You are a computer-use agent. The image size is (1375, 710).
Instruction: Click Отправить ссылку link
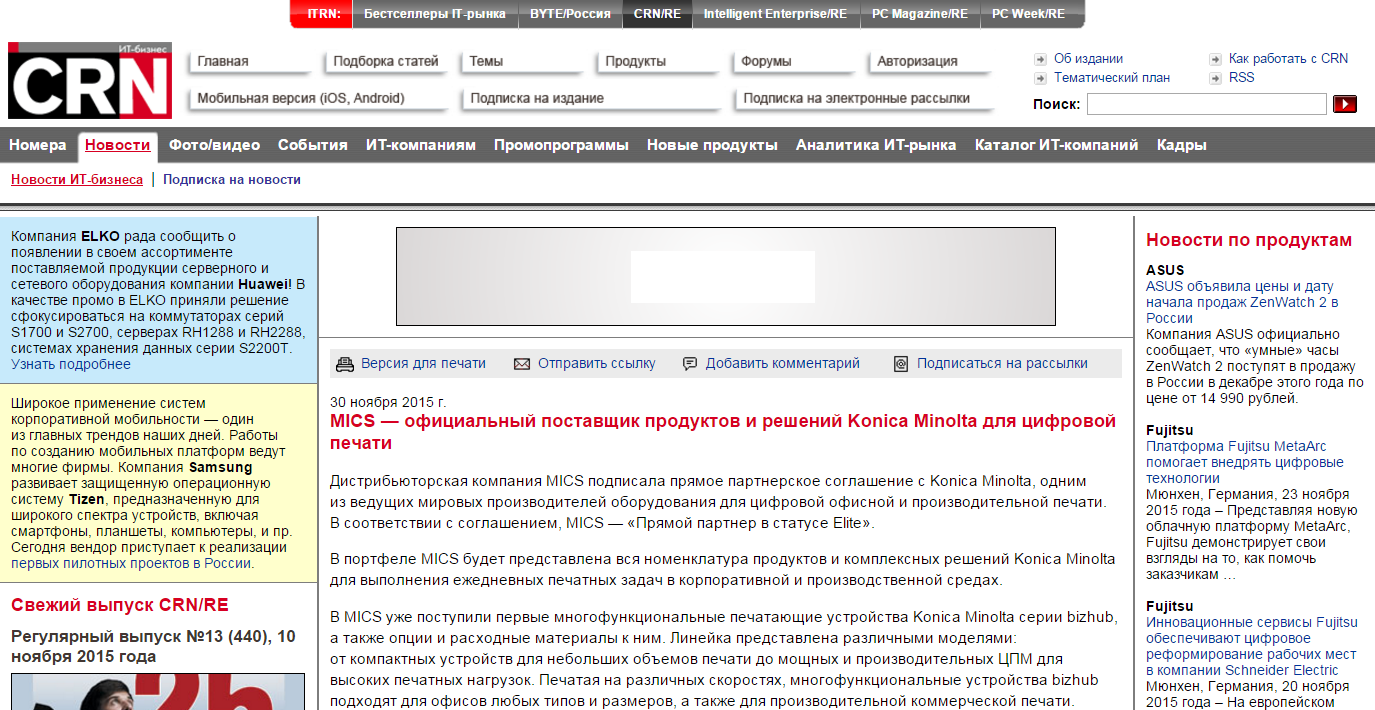point(597,364)
